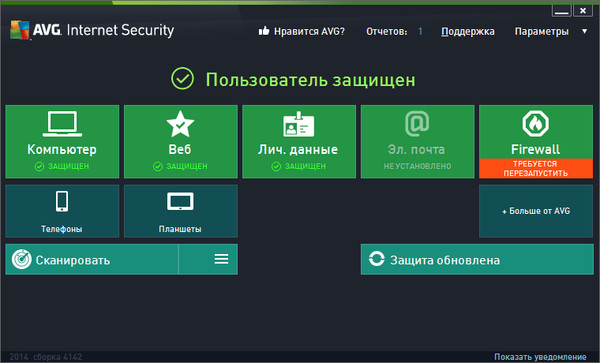Image resolution: width=600 pixels, height=363 pixels.
Task: Minimize the AVG window
Action: tap(561, 11)
